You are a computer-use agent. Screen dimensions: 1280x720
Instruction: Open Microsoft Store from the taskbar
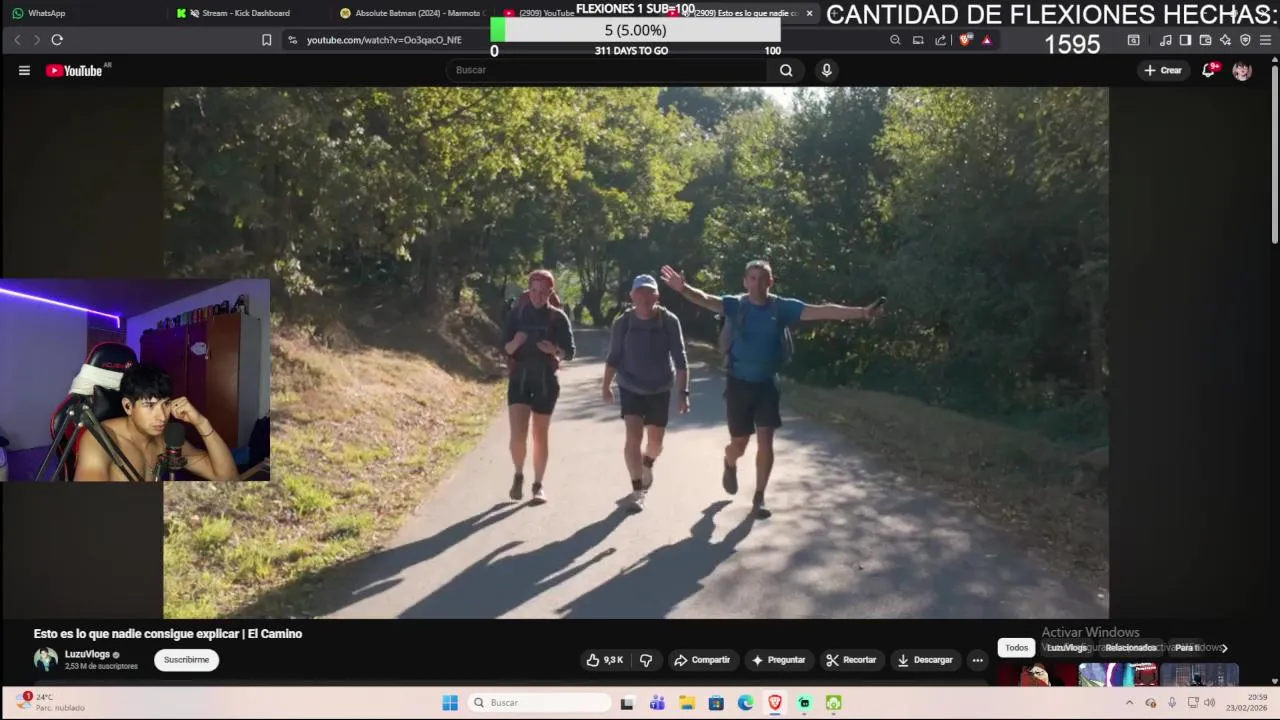(x=716, y=703)
